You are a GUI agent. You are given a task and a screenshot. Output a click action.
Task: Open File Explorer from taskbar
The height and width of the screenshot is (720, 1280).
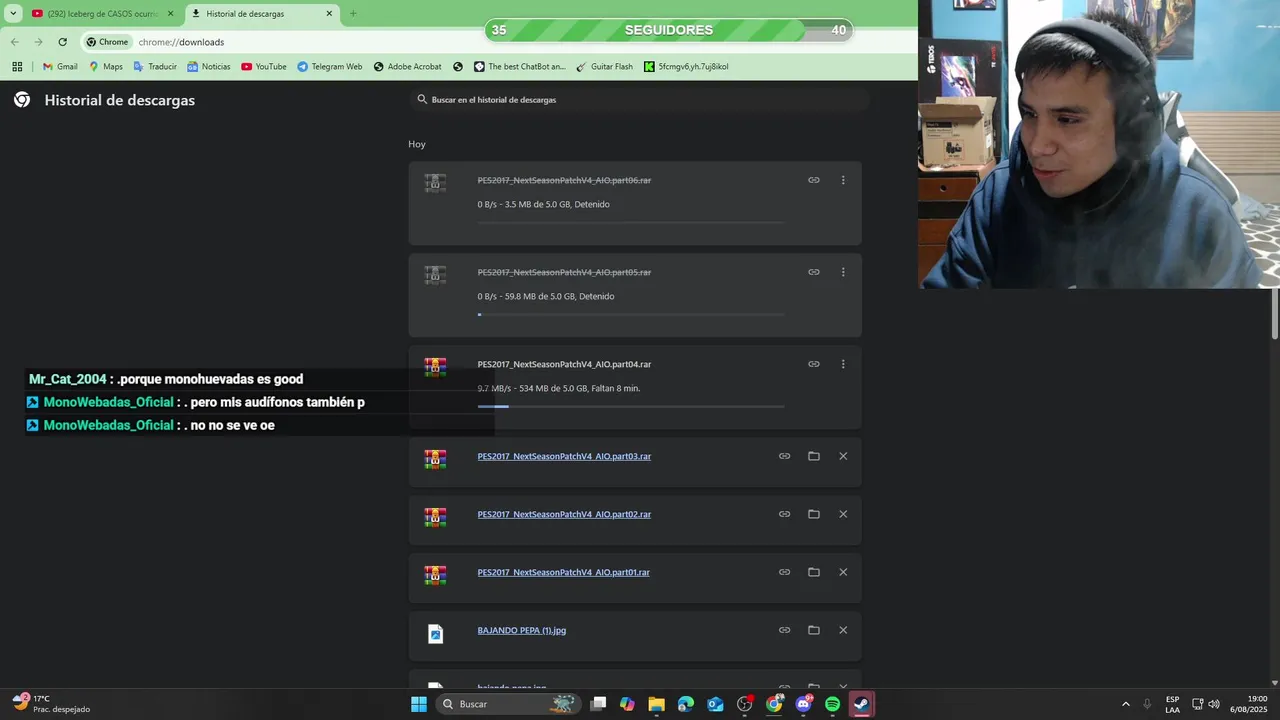(656, 704)
